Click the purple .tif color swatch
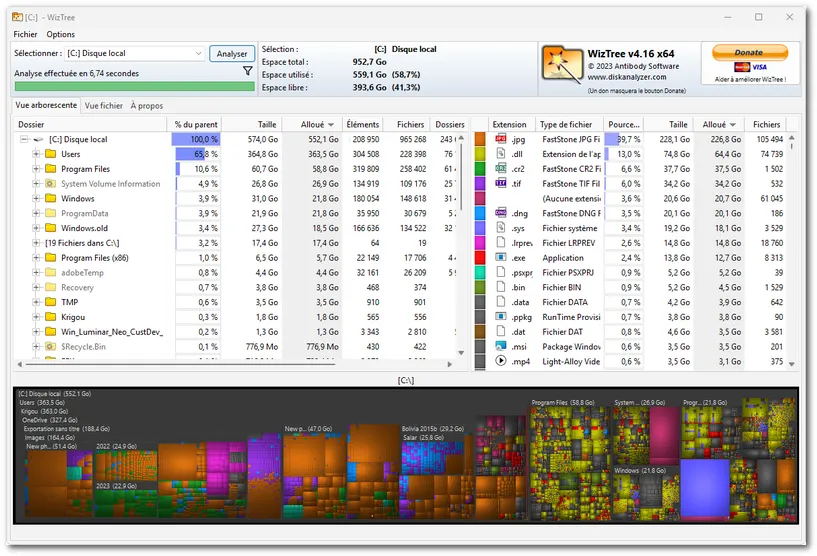Viewport: 817px width, 556px height. (480, 183)
